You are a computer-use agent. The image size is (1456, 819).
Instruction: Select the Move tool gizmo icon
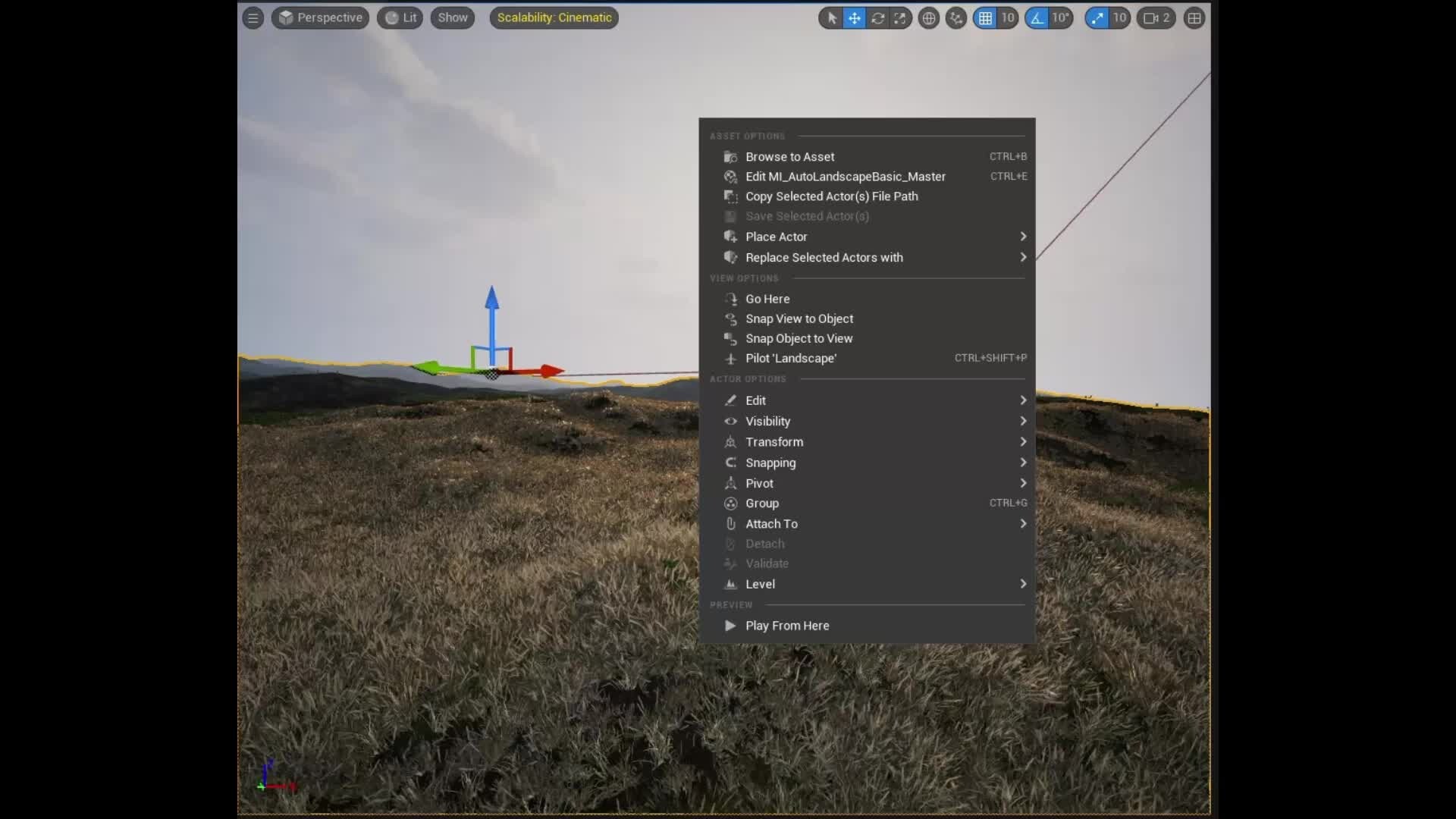[855, 17]
